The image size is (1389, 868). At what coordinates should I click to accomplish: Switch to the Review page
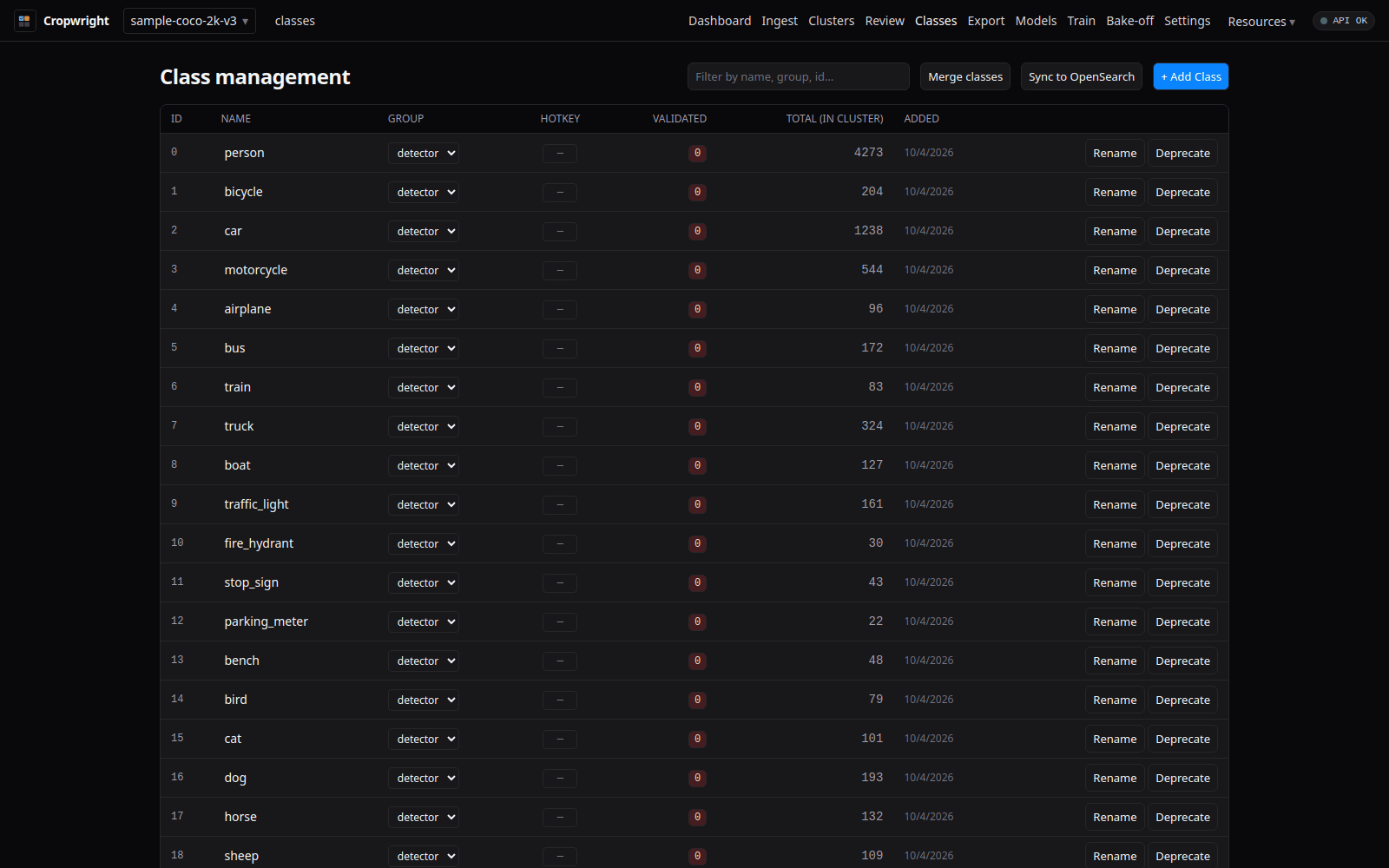point(885,21)
